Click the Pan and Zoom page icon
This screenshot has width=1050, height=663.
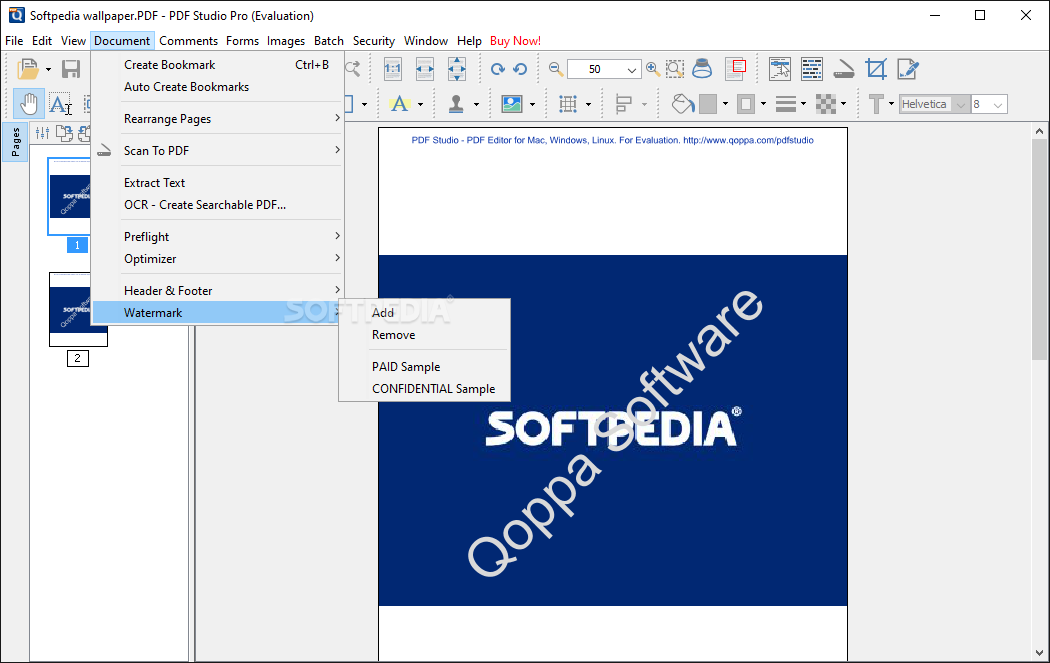[x=736, y=68]
